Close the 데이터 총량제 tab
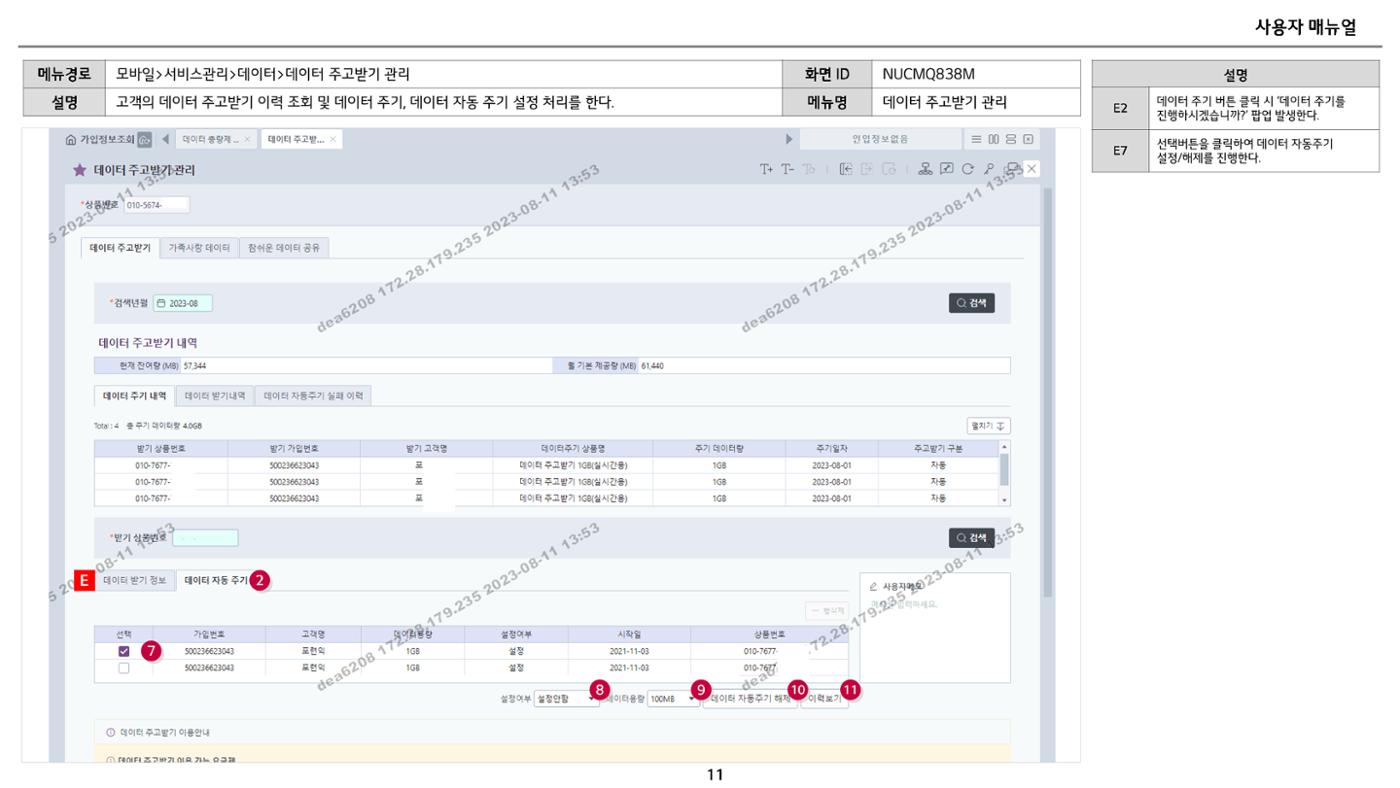This screenshot has height=788, width=1400. pyautogui.click(x=247, y=139)
